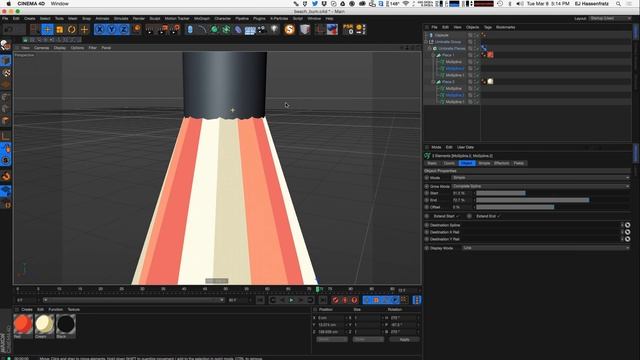Collapse the Umbrella Pieces group
This screenshot has width=640, height=360.
(429, 49)
